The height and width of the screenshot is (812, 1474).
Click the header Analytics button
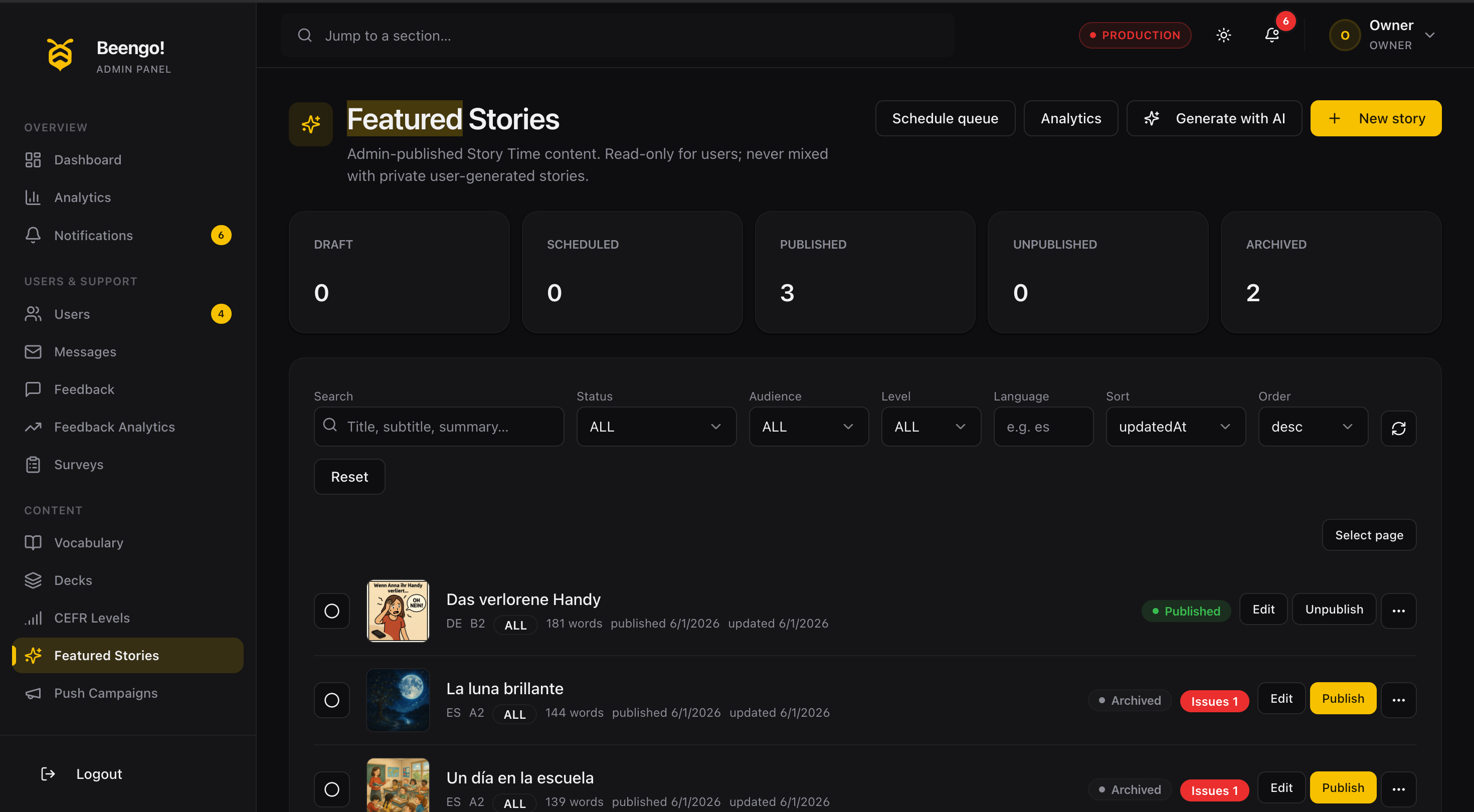1070,118
